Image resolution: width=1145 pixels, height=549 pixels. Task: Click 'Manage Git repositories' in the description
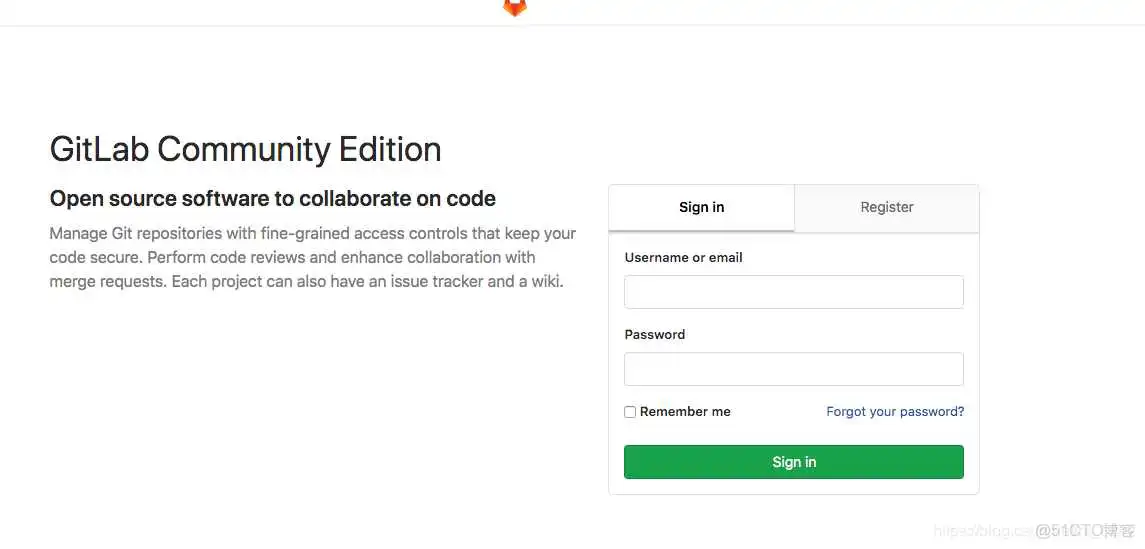tap(135, 233)
